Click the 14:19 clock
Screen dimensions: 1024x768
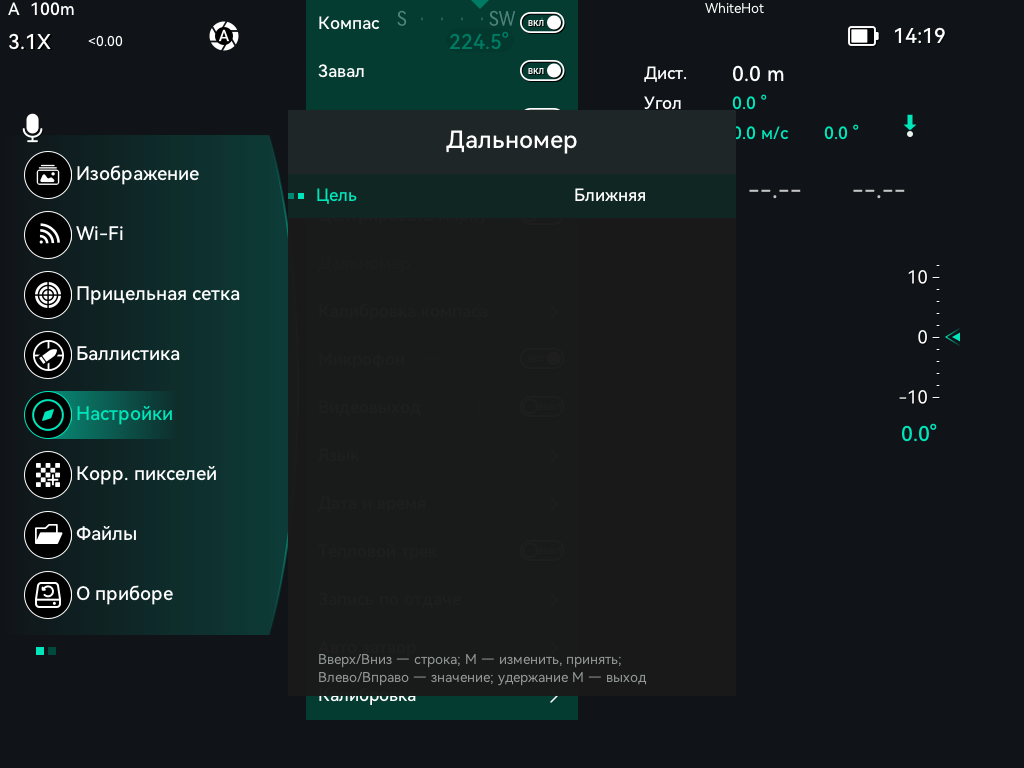[x=919, y=36]
